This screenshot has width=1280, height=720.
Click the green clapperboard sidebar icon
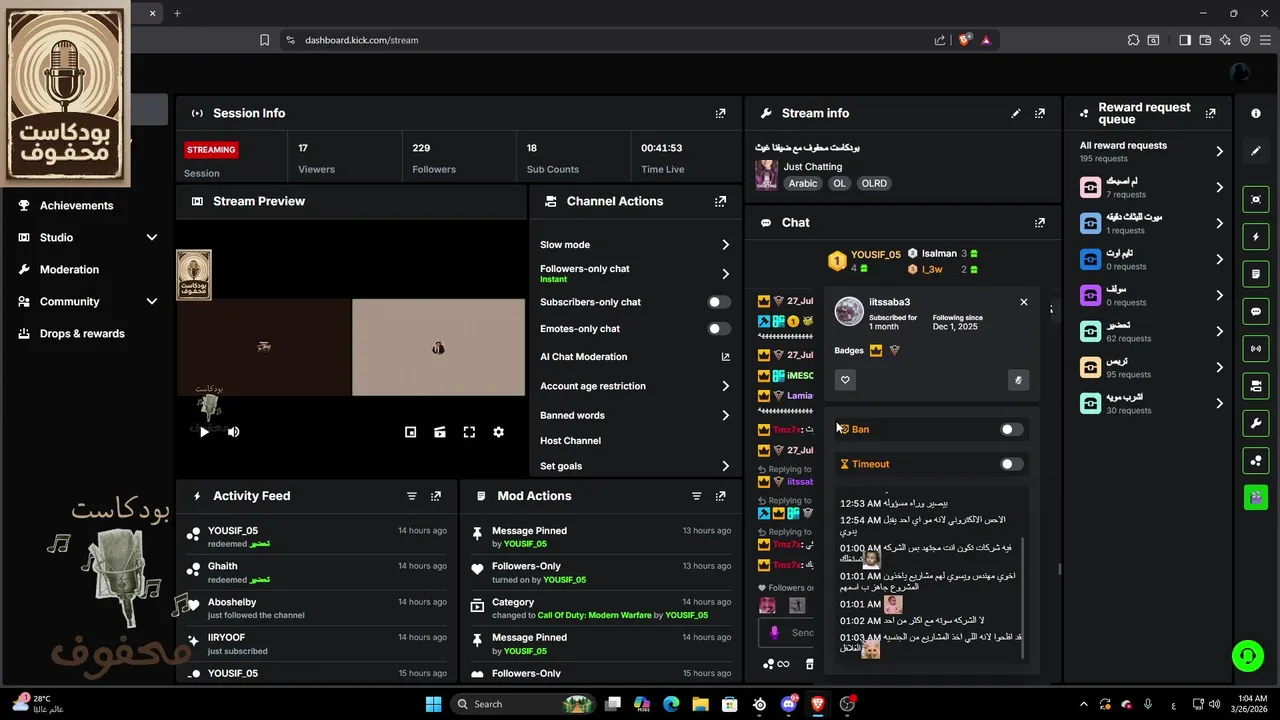coord(1256,497)
